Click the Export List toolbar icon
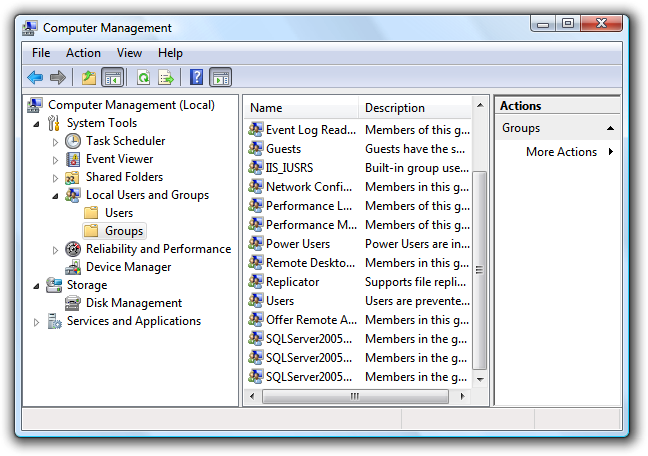Viewport: 648px width, 456px height. [x=166, y=77]
